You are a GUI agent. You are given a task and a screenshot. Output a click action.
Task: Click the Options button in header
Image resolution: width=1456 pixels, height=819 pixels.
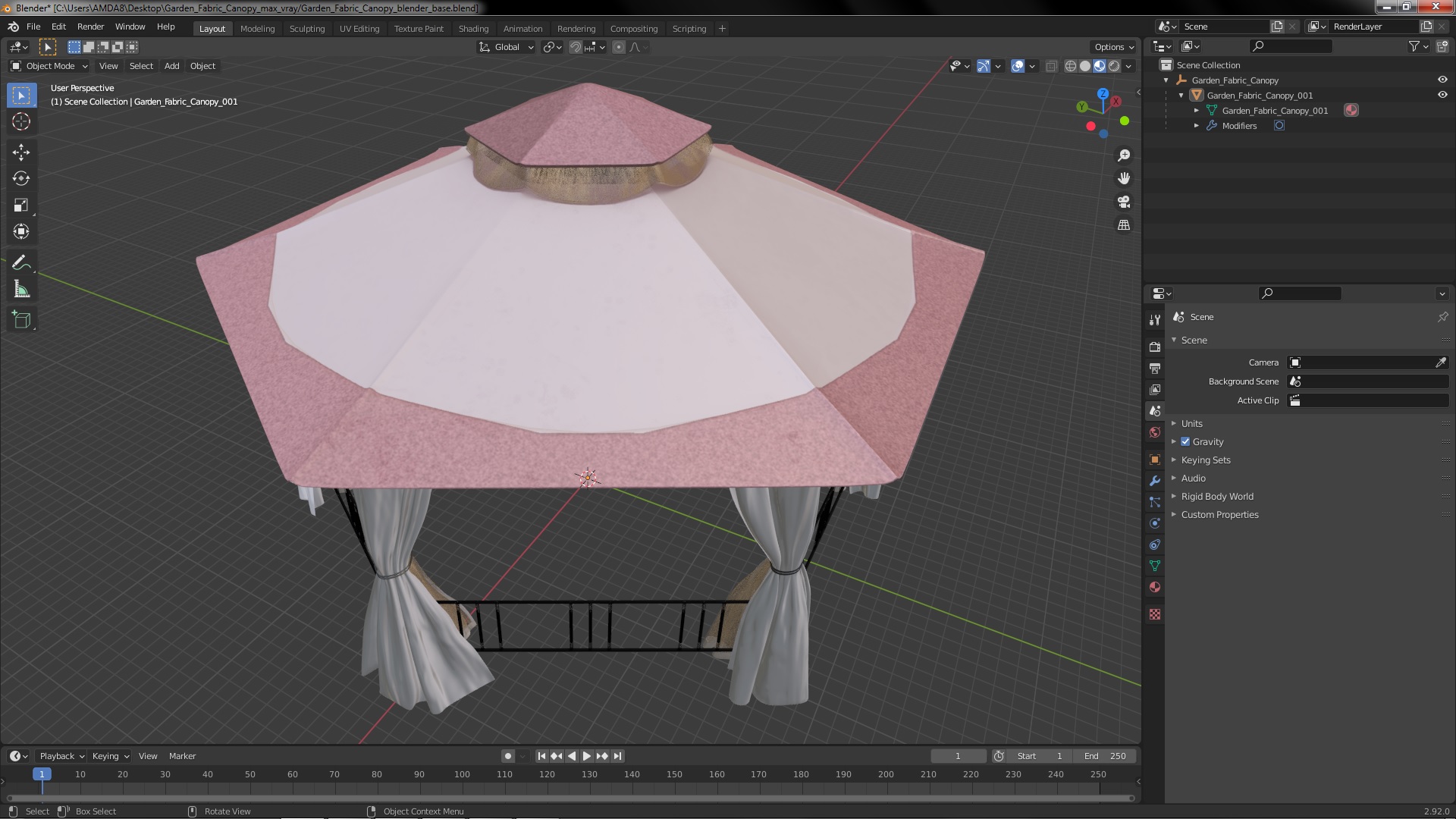pos(1113,47)
